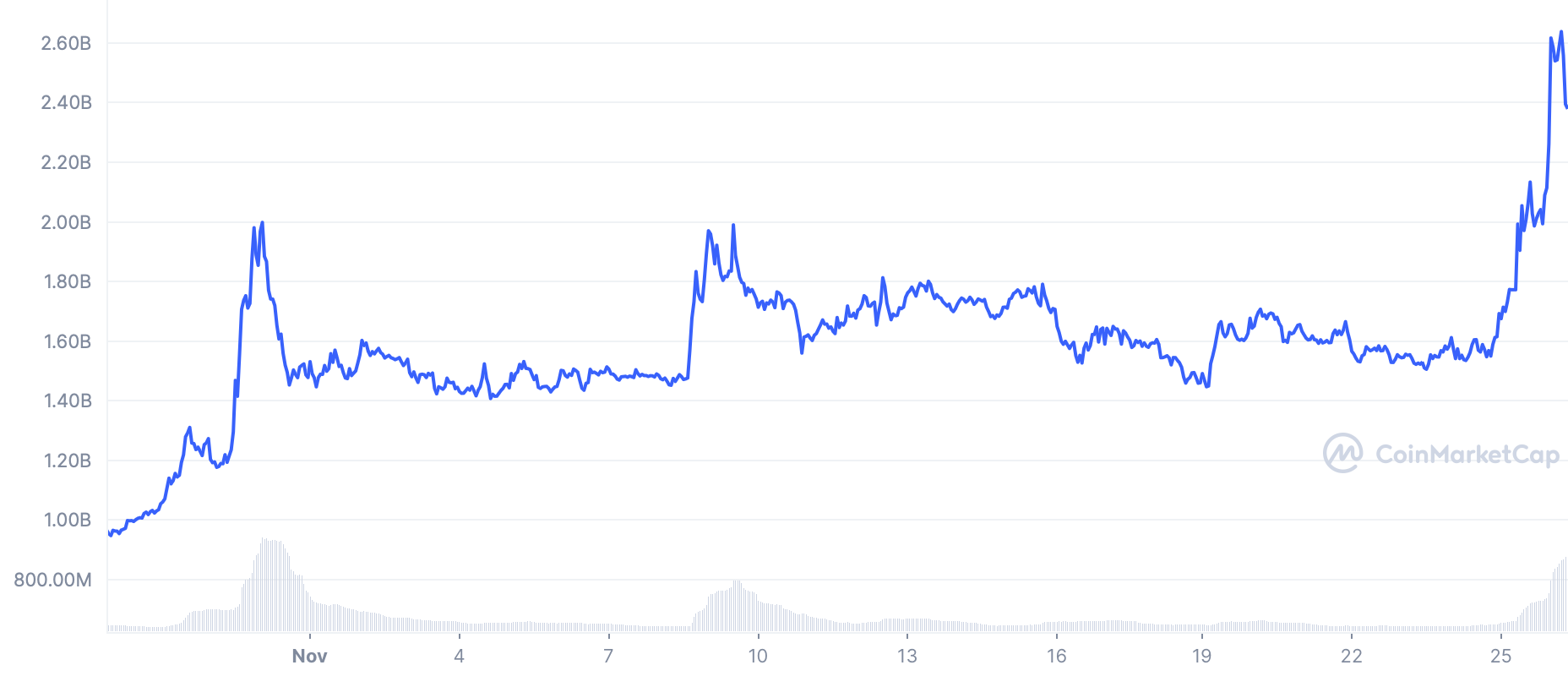This screenshot has height=676, width=1568.
Task: Click the date tick labeled 4
Action: (459, 656)
